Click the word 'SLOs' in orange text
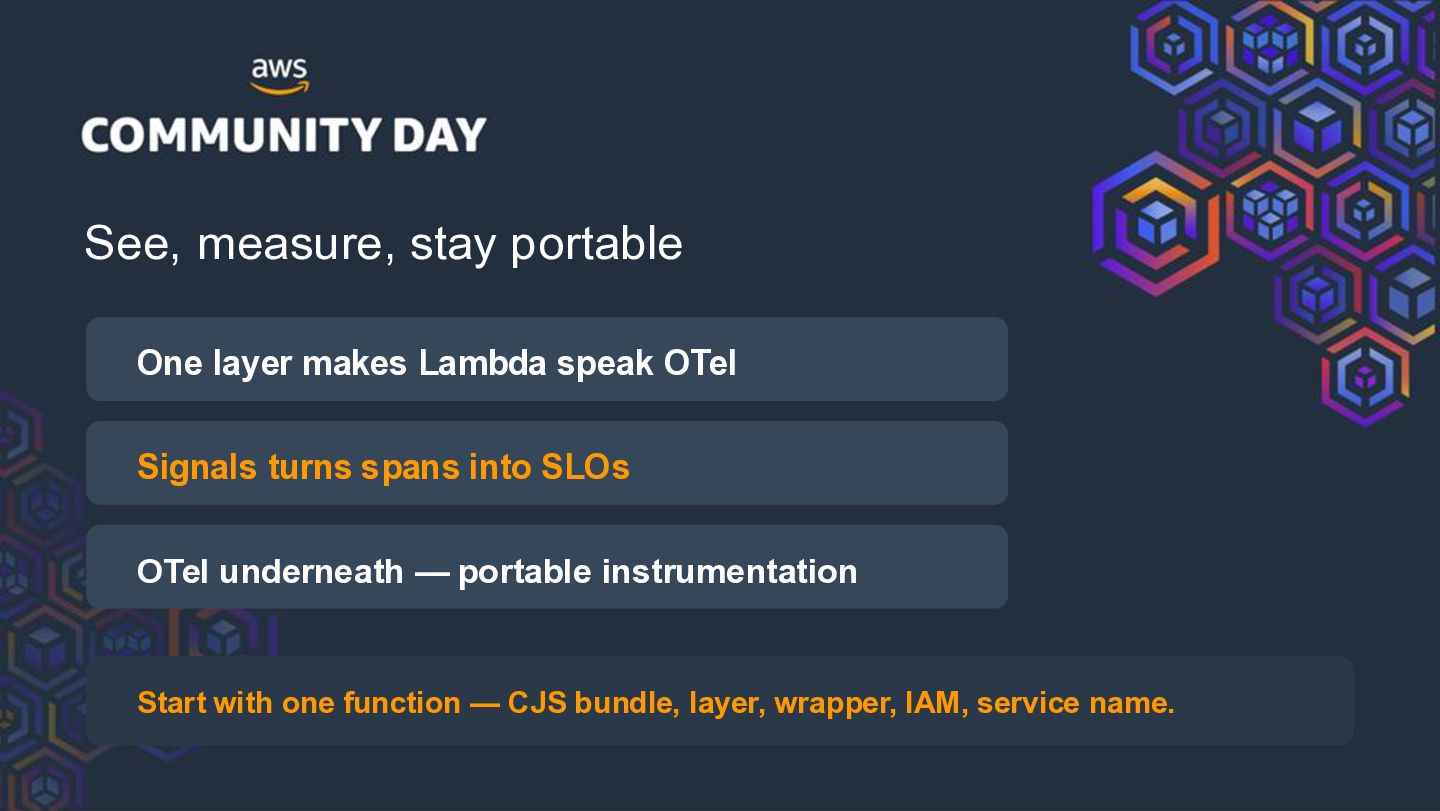This screenshot has width=1440, height=811. pyautogui.click(x=586, y=466)
